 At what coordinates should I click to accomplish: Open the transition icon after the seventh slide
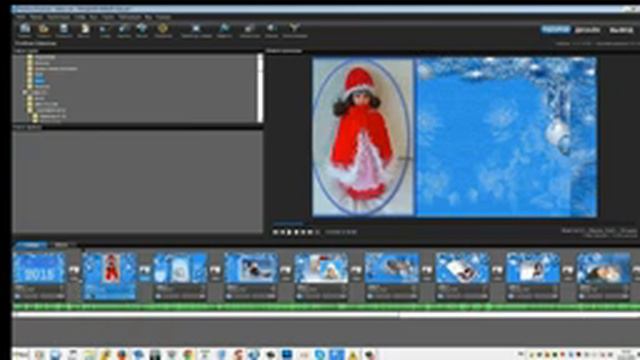[498, 270]
